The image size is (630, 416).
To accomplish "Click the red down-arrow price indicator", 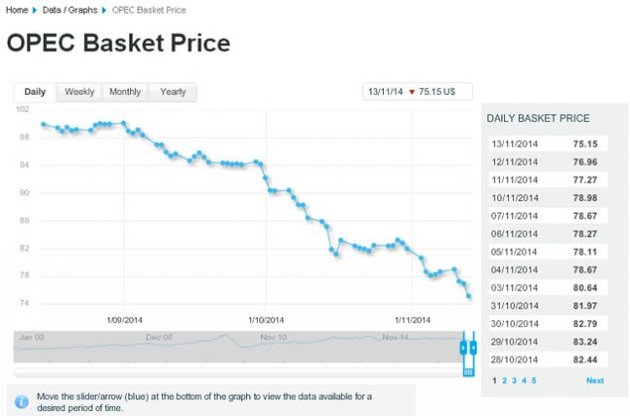I will [x=411, y=92].
